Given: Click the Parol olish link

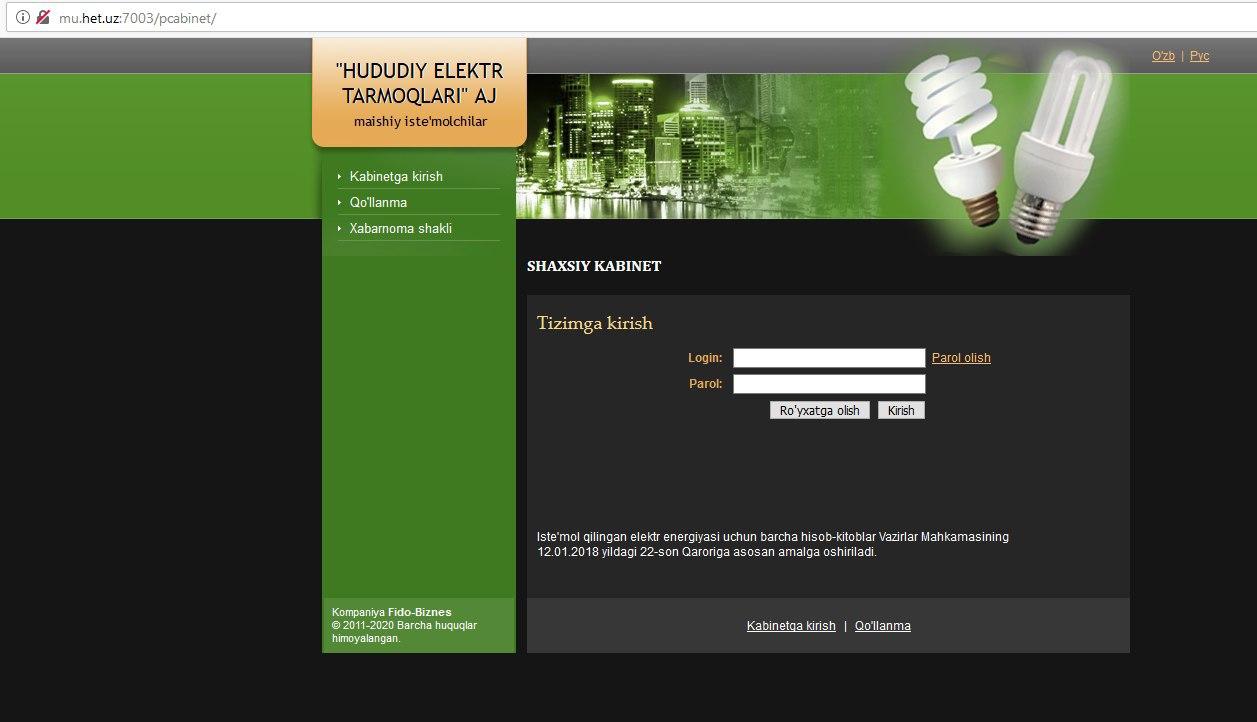Looking at the screenshot, I should point(961,358).
